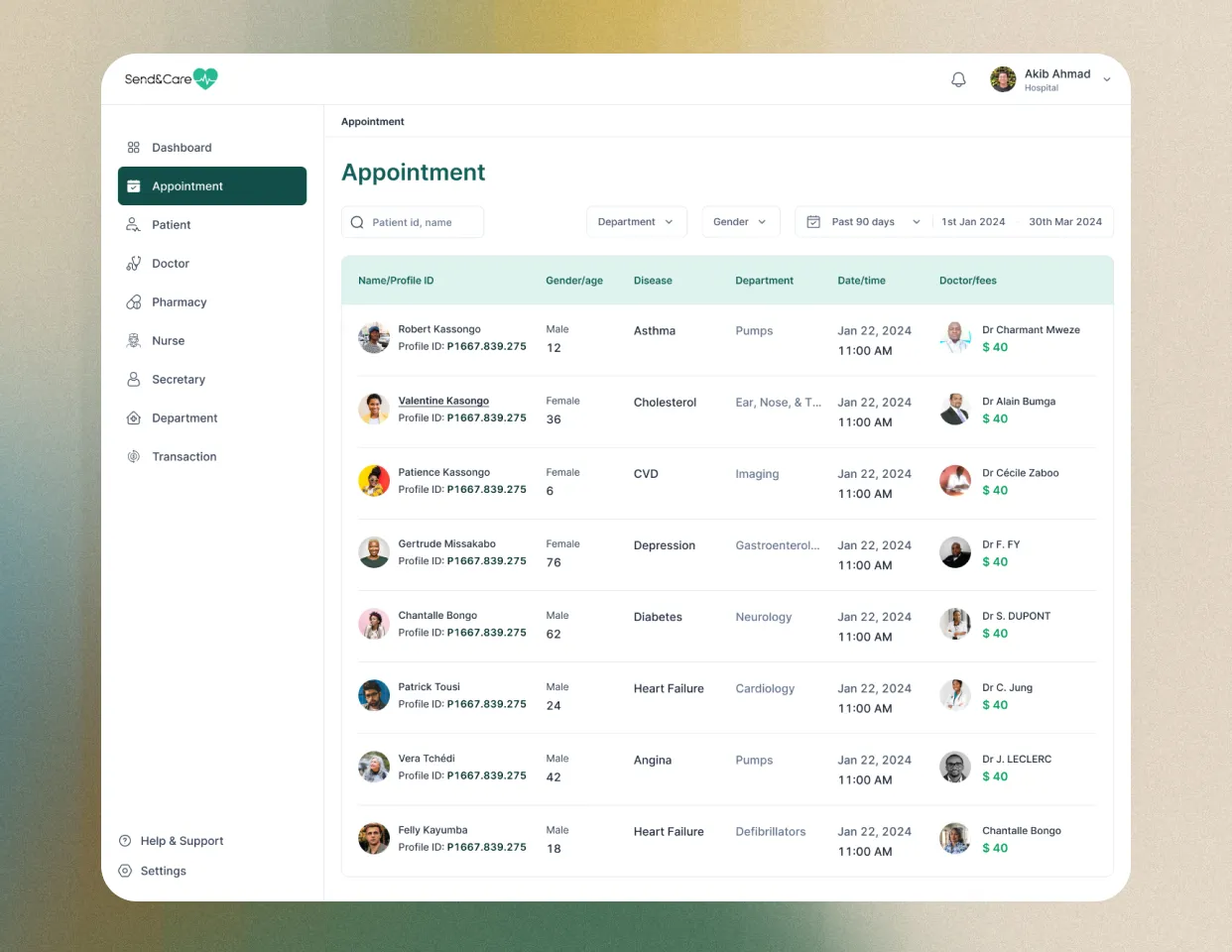
Task: Click the Depression disease cell
Action: click(665, 545)
